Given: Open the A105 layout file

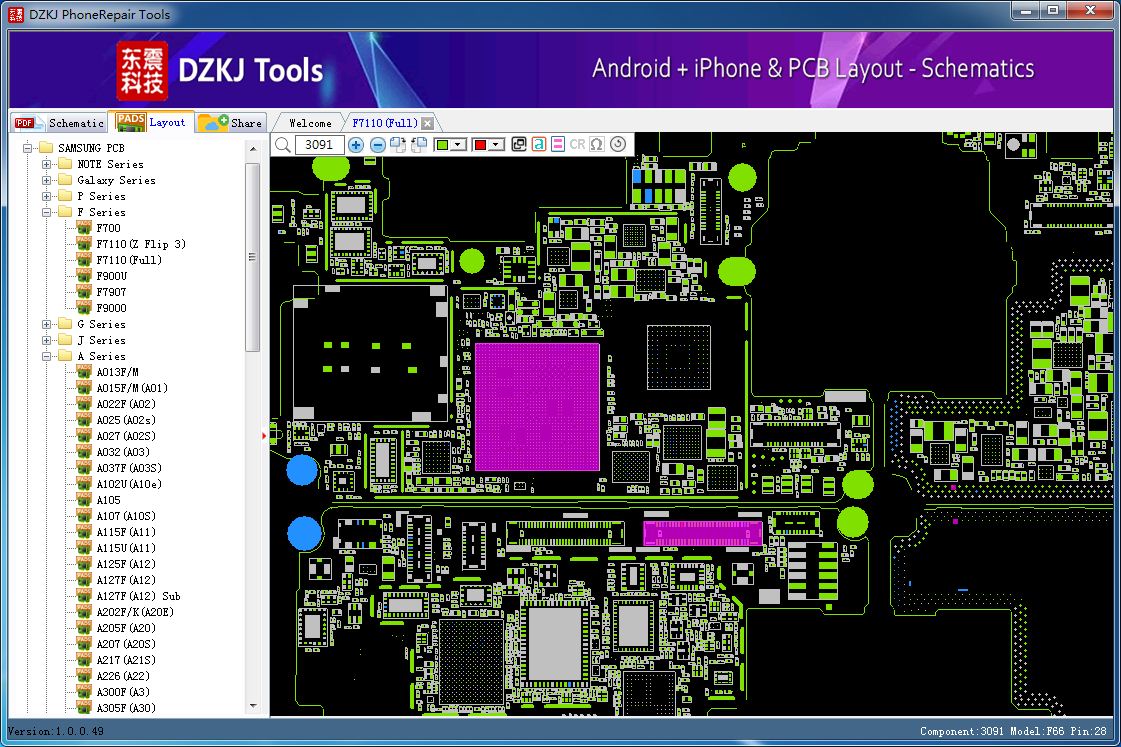Looking at the screenshot, I should point(109,500).
